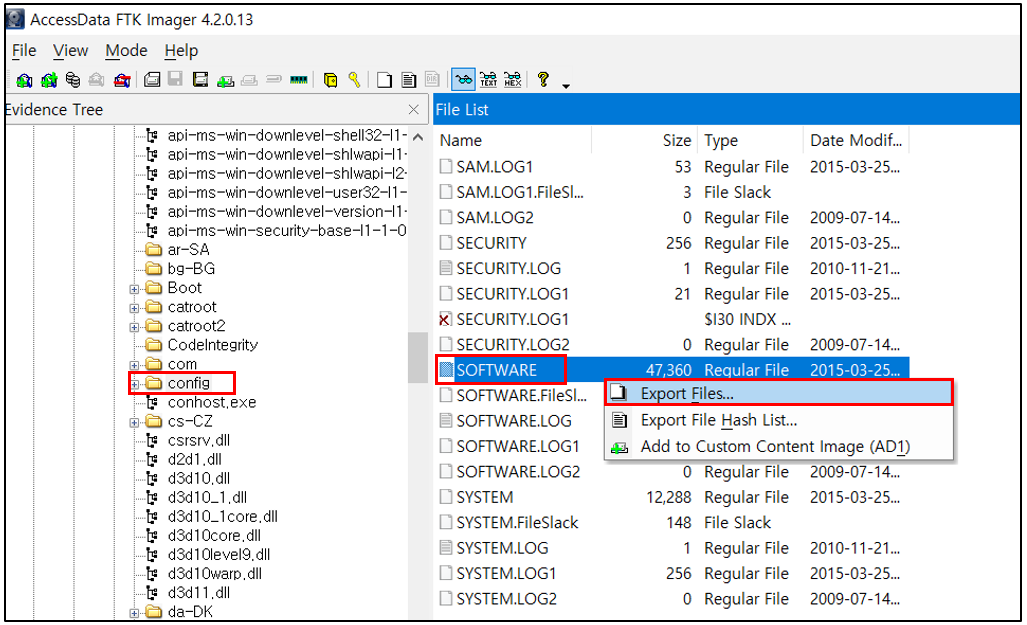1027x625 pixels.
Task: Click the yellow question mark help icon
Action: point(543,79)
